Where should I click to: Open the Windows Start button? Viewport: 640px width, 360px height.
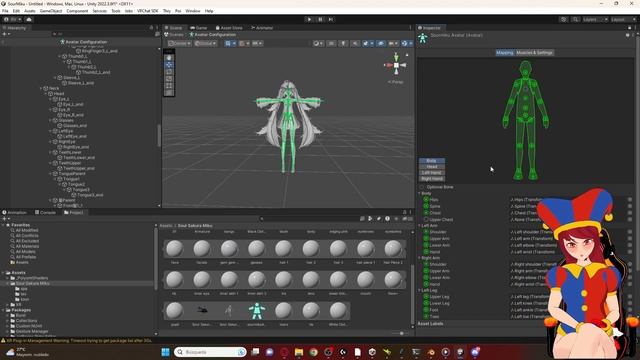165,352
